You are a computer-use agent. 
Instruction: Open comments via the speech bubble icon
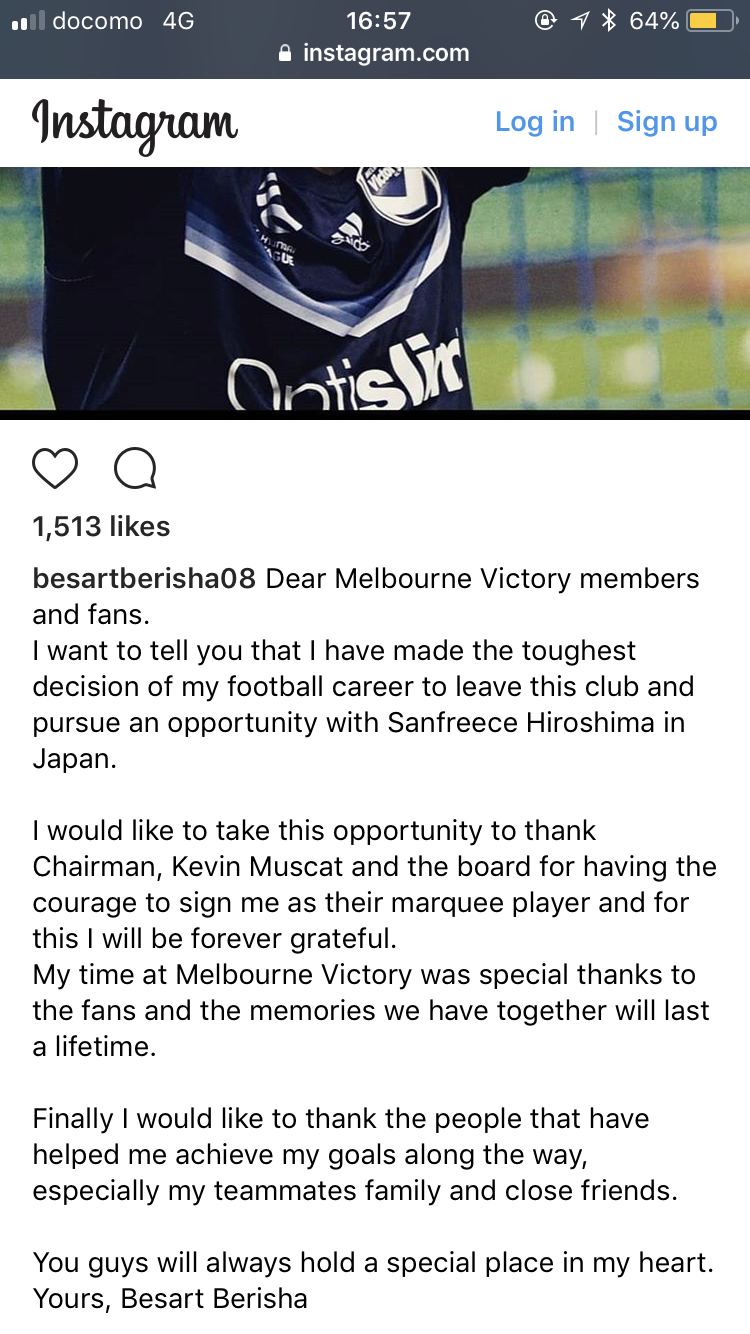click(135, 468)
